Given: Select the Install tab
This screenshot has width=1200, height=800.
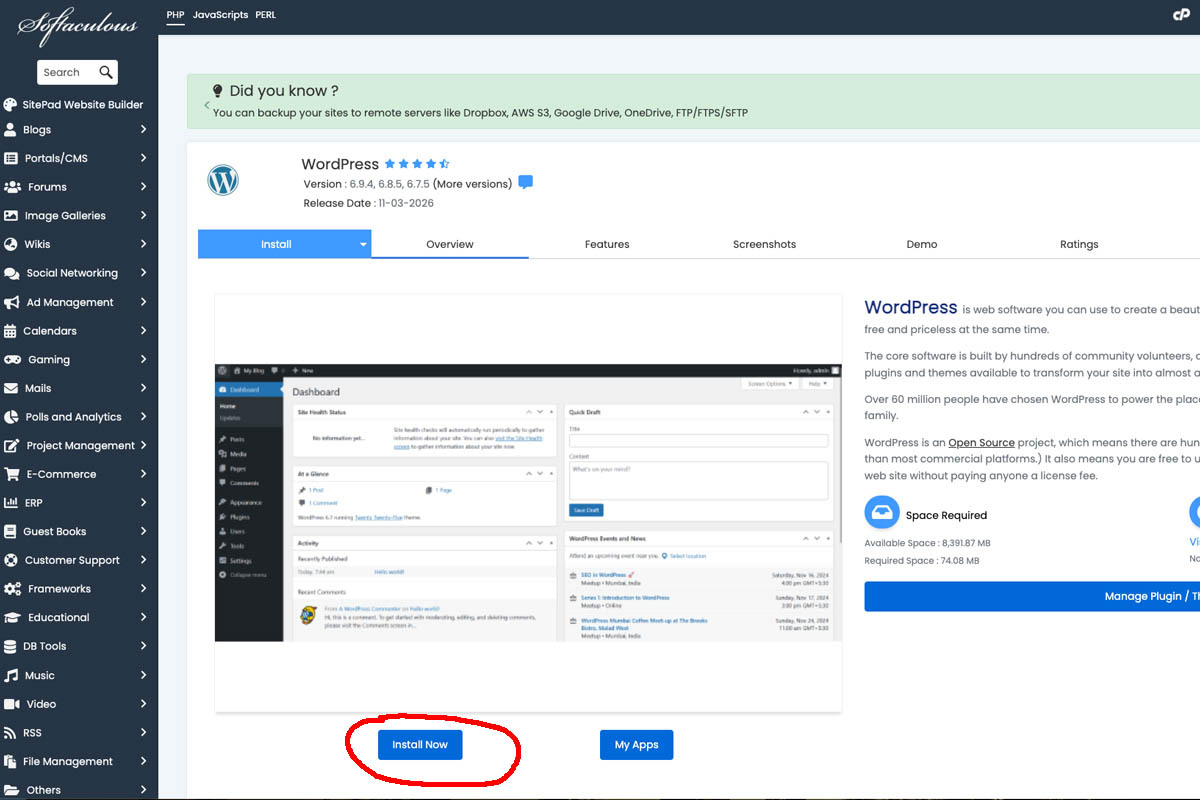Looking at the screenshot, I should tap(277, 244).
